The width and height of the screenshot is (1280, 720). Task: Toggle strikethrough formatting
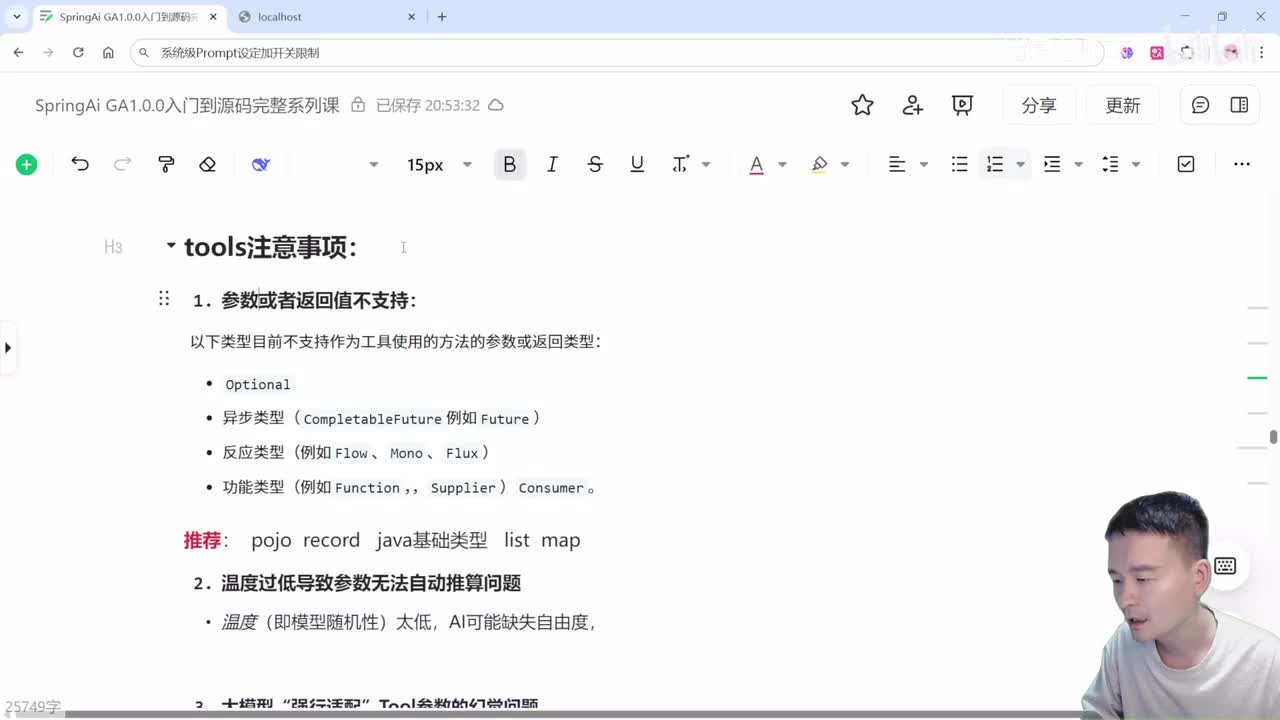595,164
